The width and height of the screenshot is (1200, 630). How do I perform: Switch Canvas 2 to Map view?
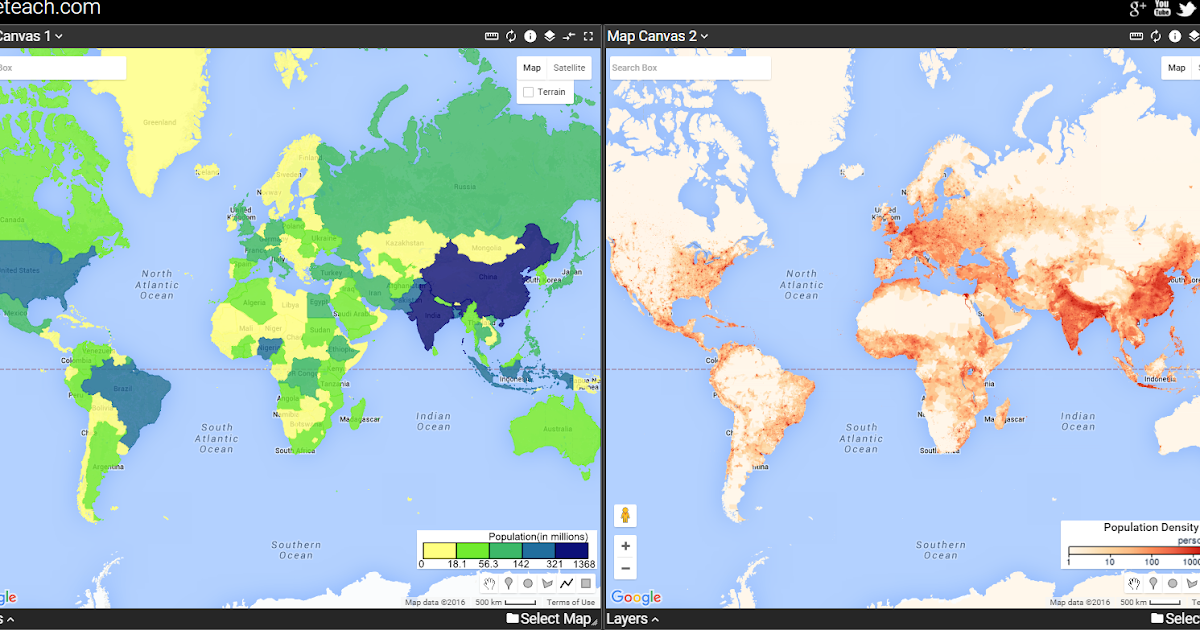pyautogui.click(x=1178, y=67)
